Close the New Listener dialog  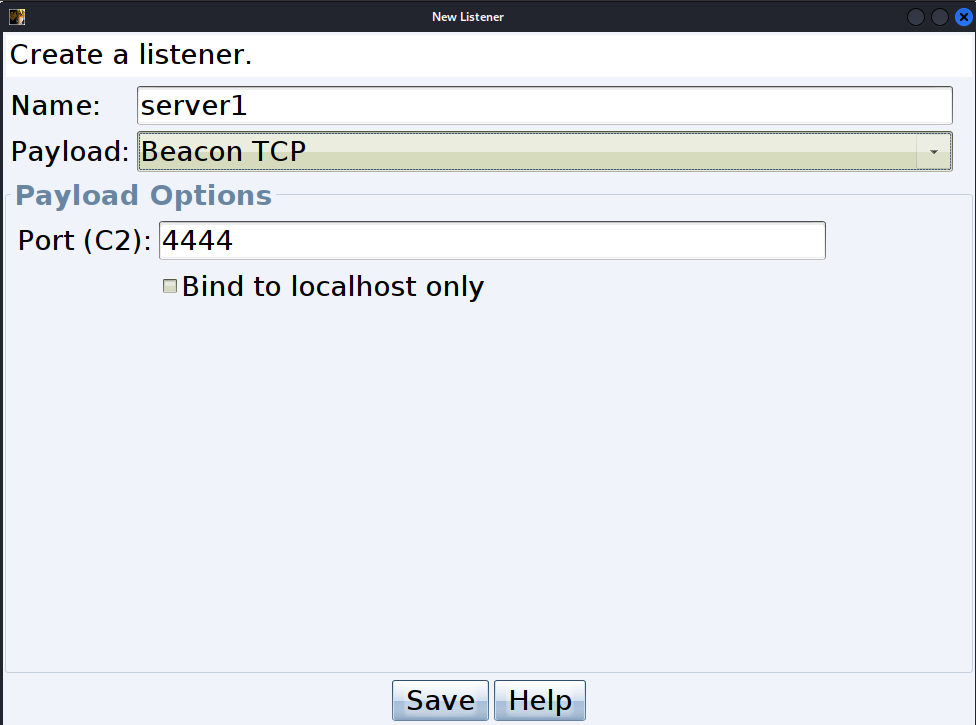(964, 17)
